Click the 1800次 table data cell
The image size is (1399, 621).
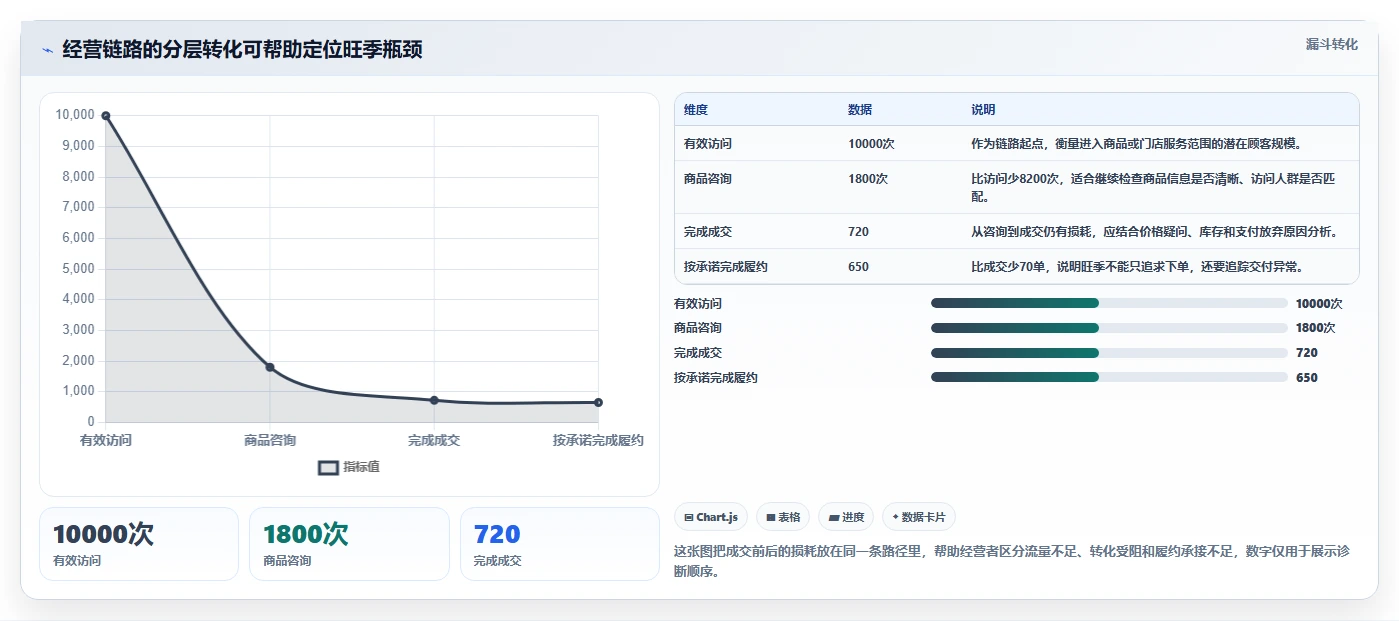click(x=868, y=179)
